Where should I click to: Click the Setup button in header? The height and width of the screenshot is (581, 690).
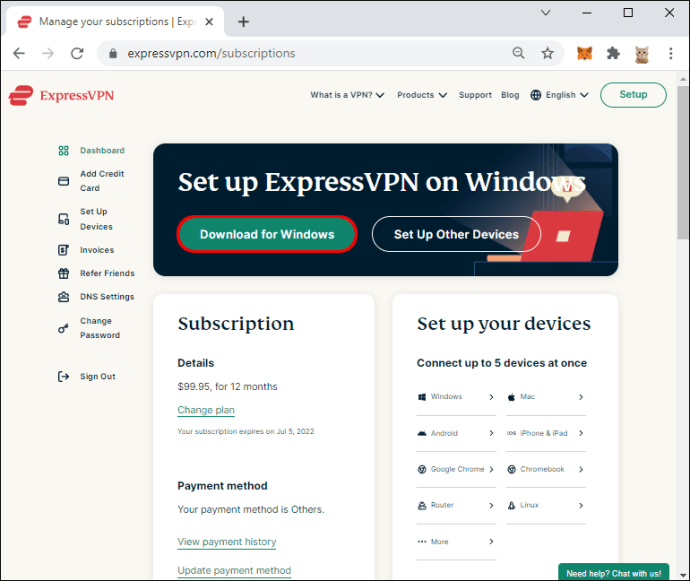(633, 95)
